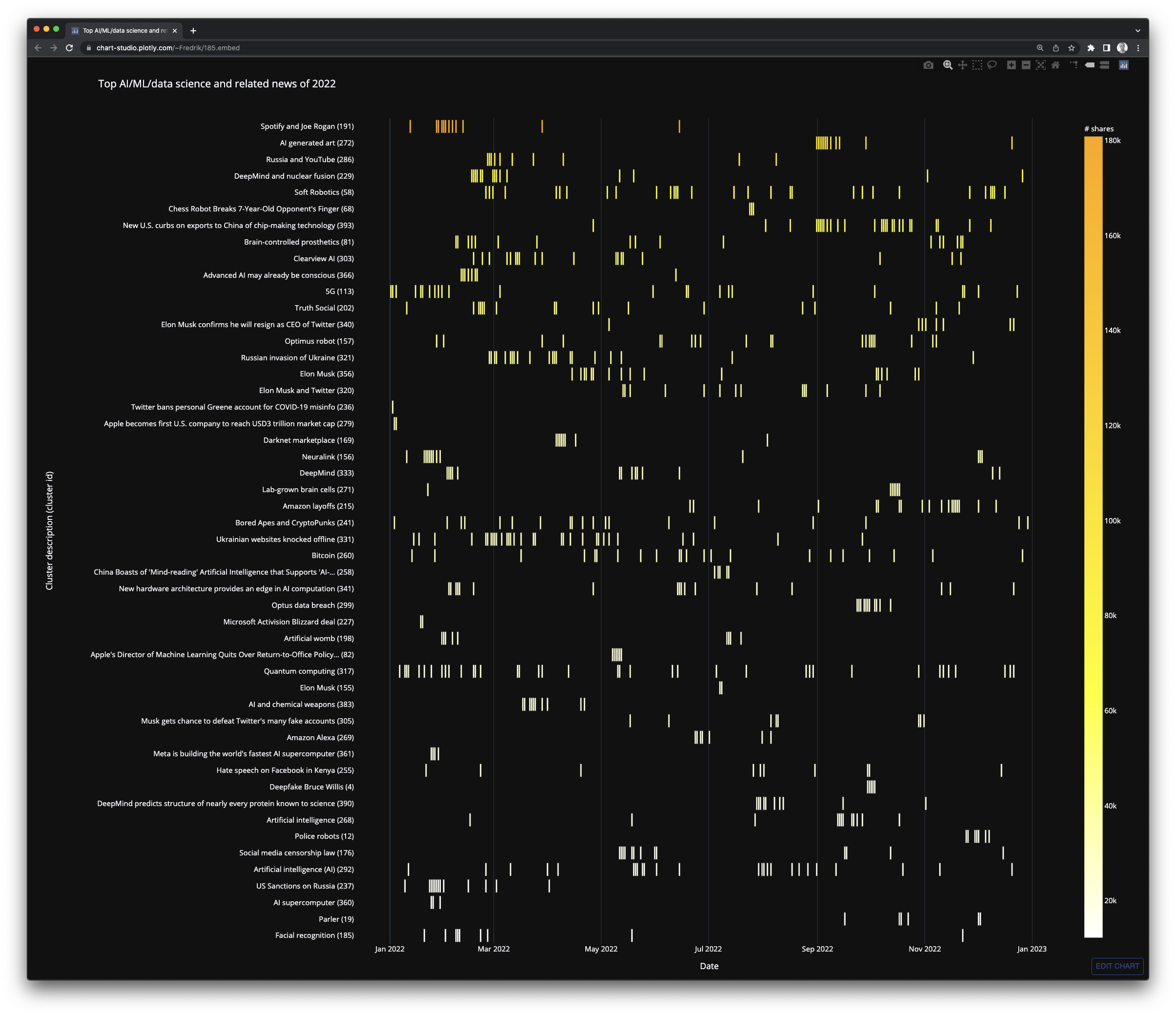Select the Pan tool in modebar
The width and height of the screenshot is (1176, 1016).
point(962,65)
